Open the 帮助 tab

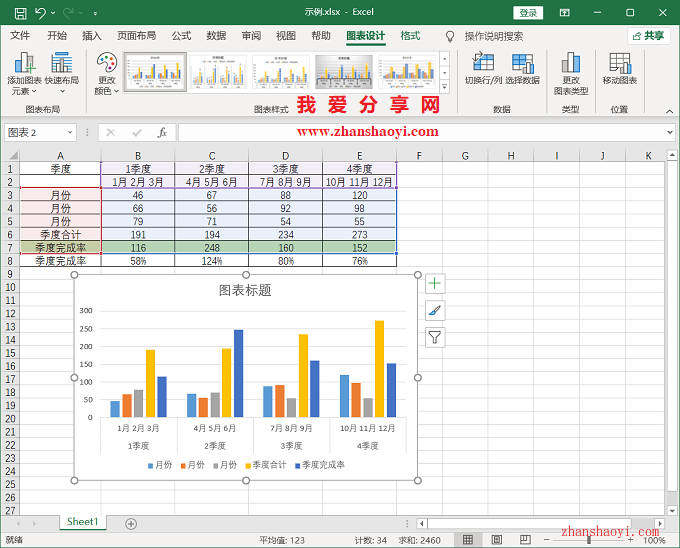pyautogui.click(x=321, y=36)
